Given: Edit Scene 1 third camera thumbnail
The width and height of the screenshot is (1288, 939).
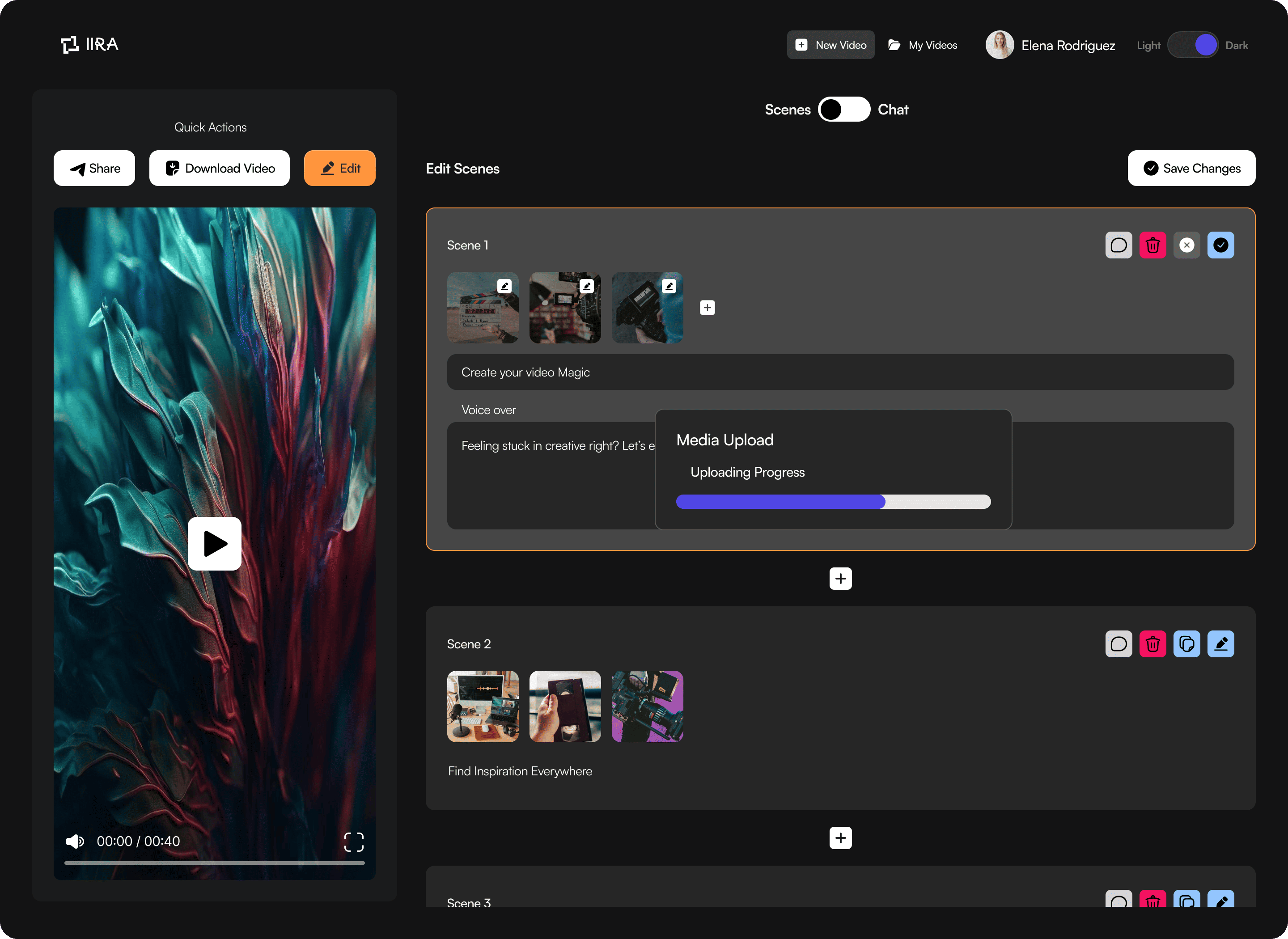Looking at the screenshot, I should pos(669,286).
